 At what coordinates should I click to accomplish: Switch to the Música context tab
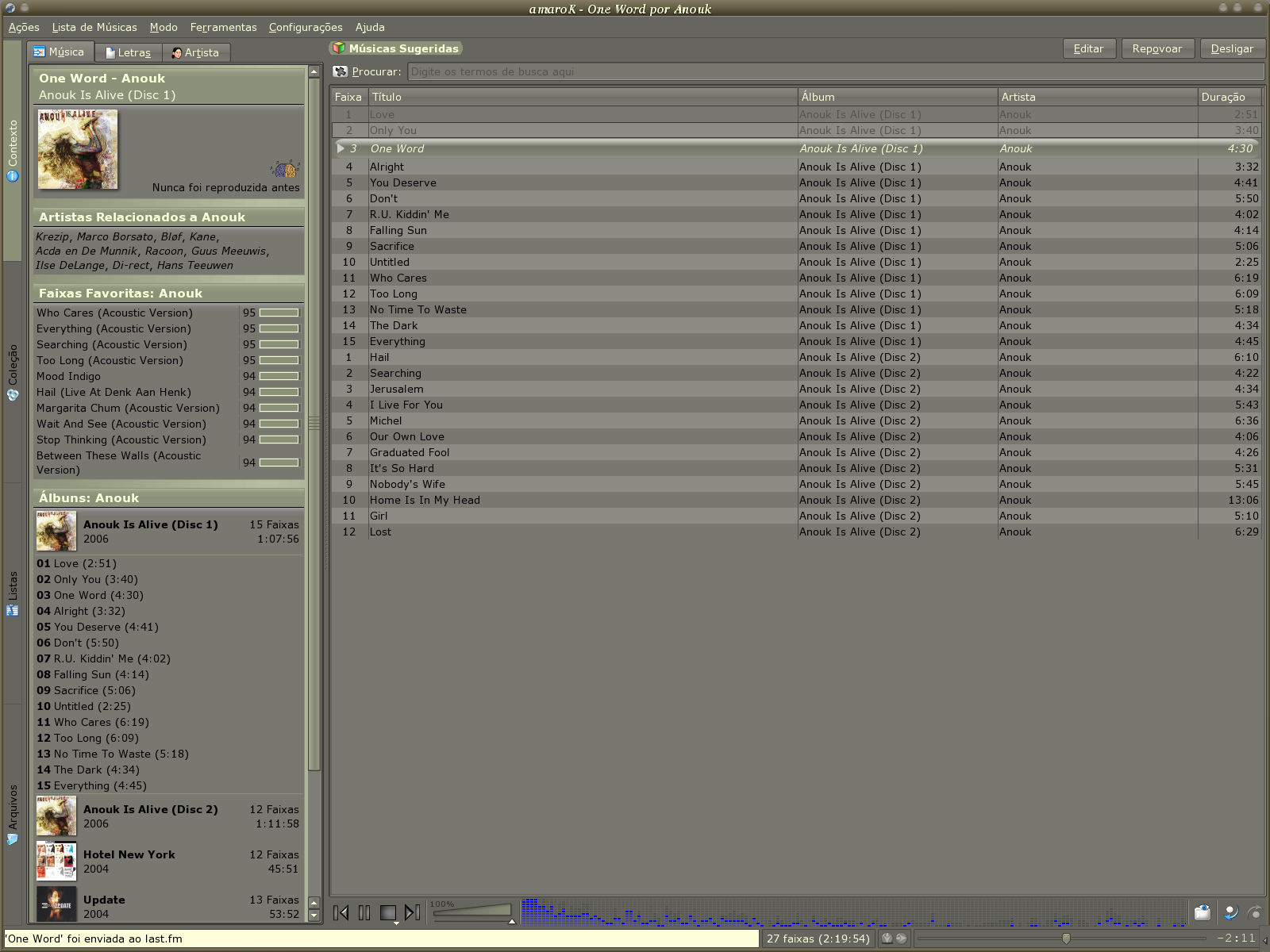pyautogui.click(x=60, y=52)
